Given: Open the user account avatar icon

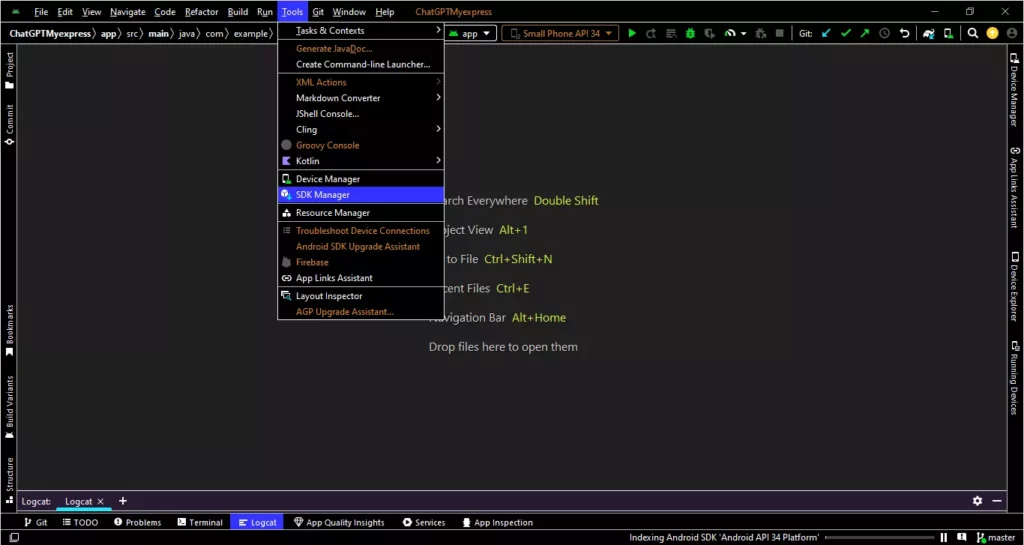Looking at the screenshot, I should (1011, 33).
